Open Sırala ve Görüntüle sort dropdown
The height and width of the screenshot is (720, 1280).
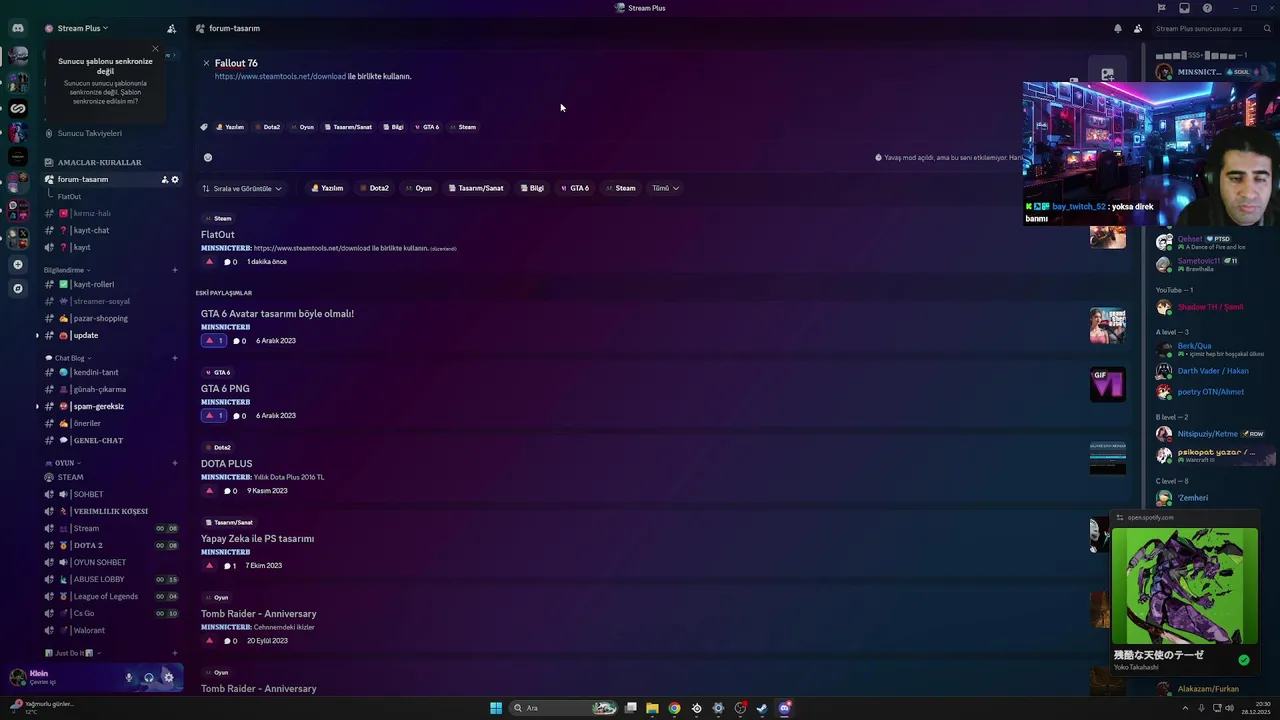click(x=242, y=188)
